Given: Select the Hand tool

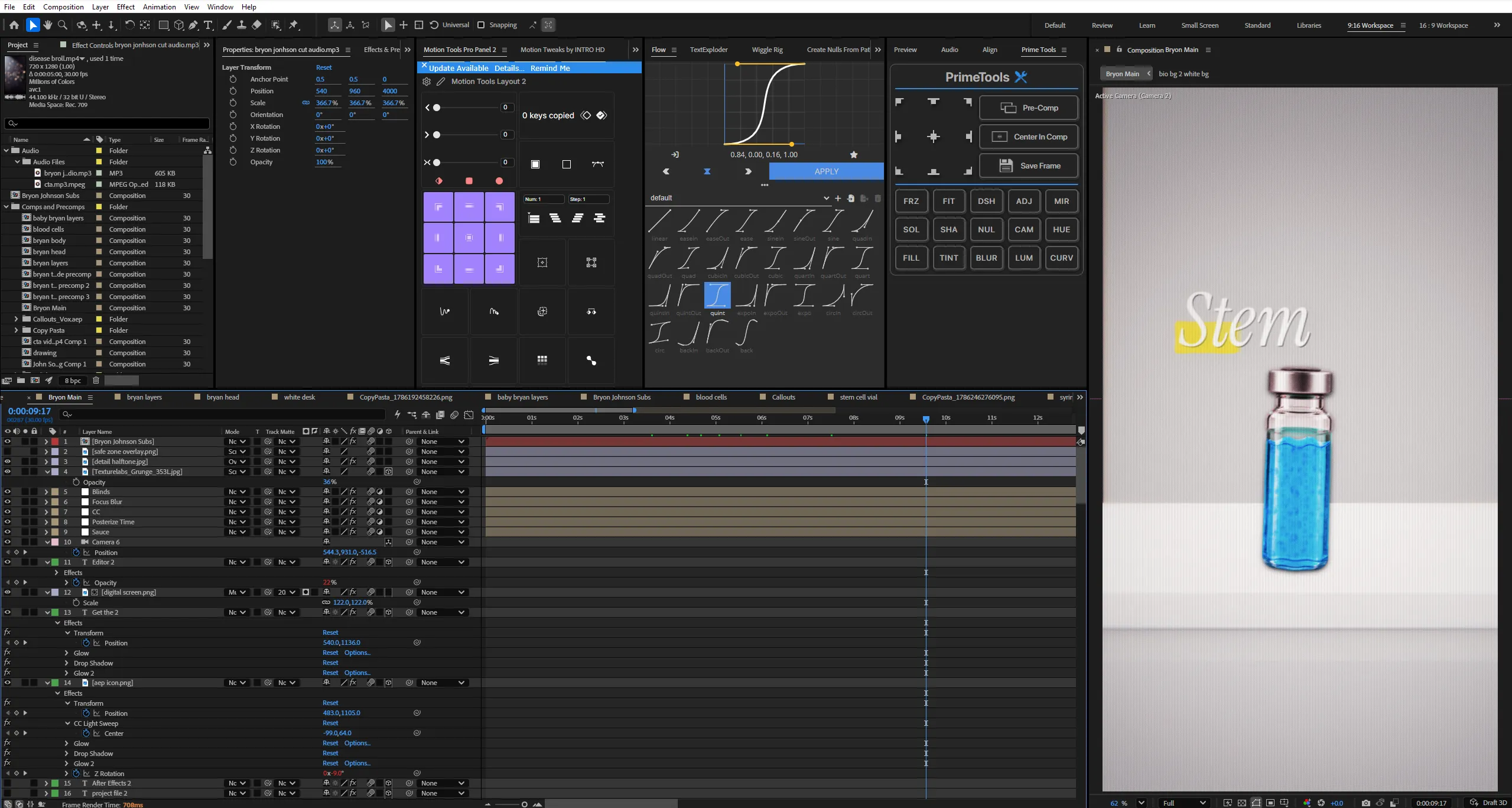Looking at the screenshot, I should tap(47, 25).
